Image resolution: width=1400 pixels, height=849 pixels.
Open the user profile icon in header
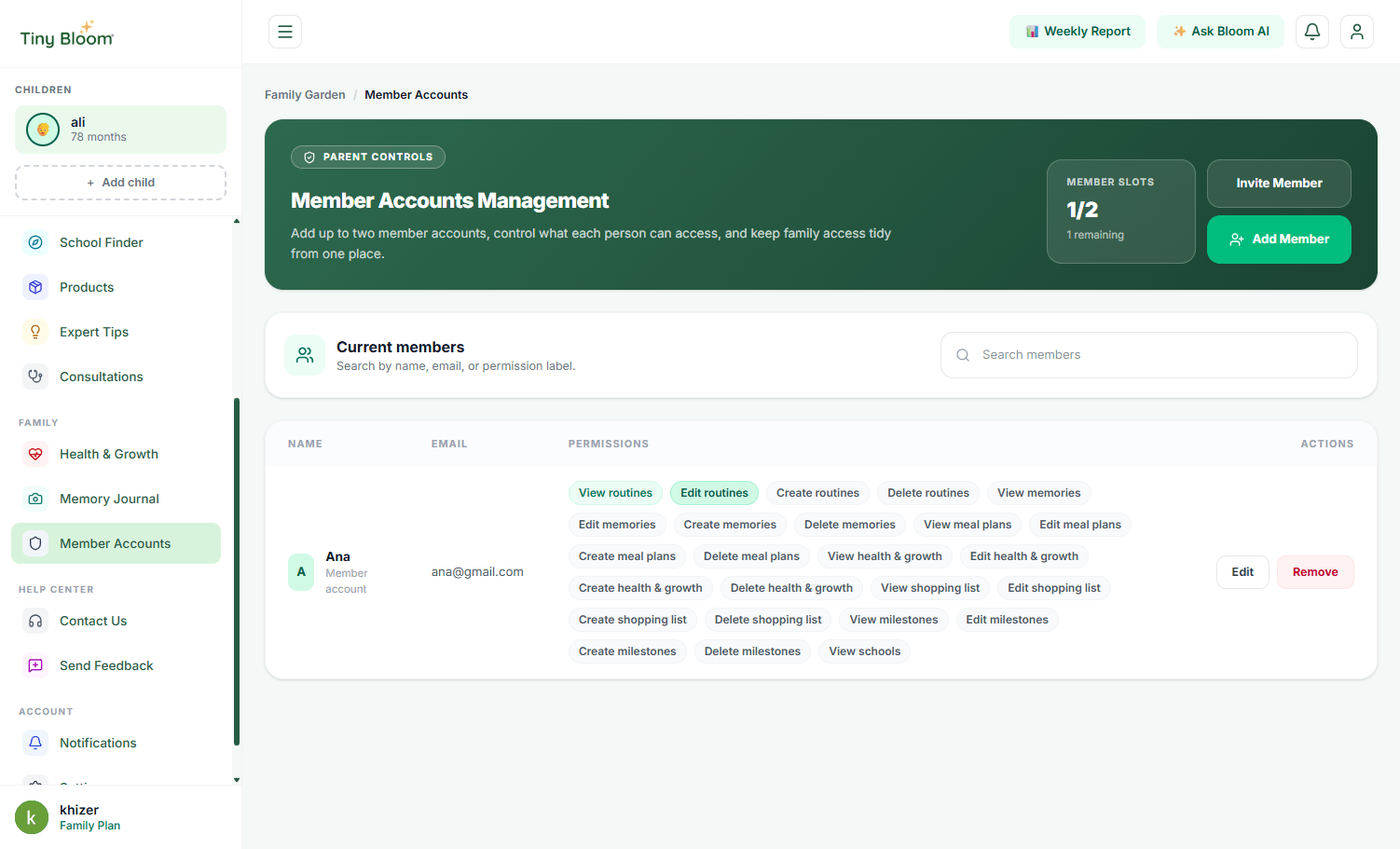tap(1357, 32)
